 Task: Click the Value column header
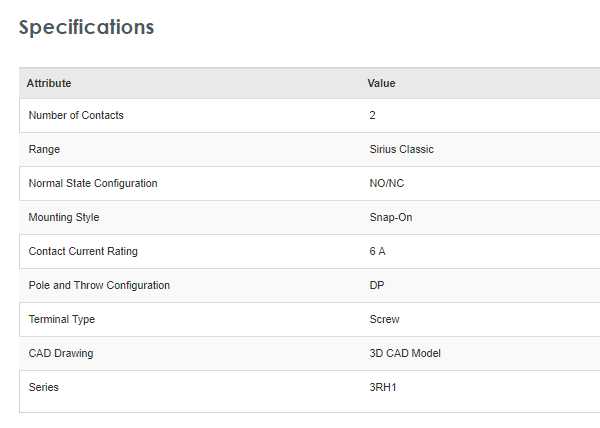click(381, 83)
